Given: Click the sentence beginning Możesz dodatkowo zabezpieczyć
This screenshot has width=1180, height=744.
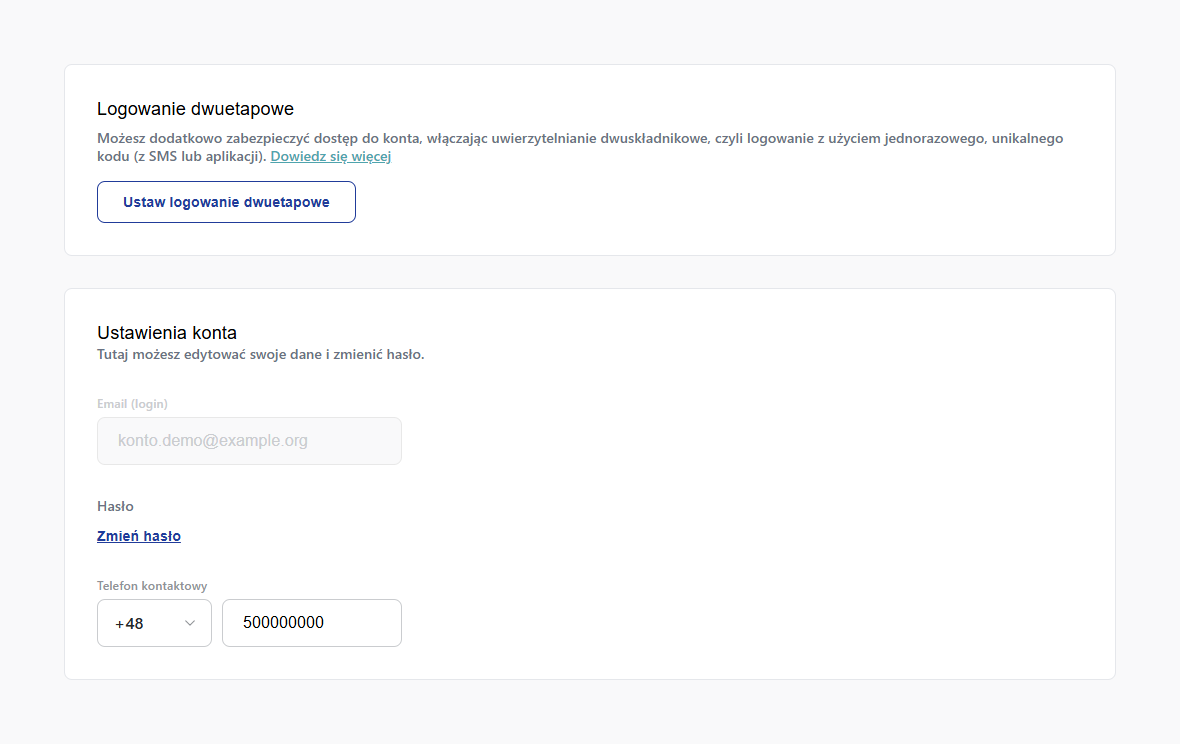Looking at the screenshot, I should pos(579,147).
